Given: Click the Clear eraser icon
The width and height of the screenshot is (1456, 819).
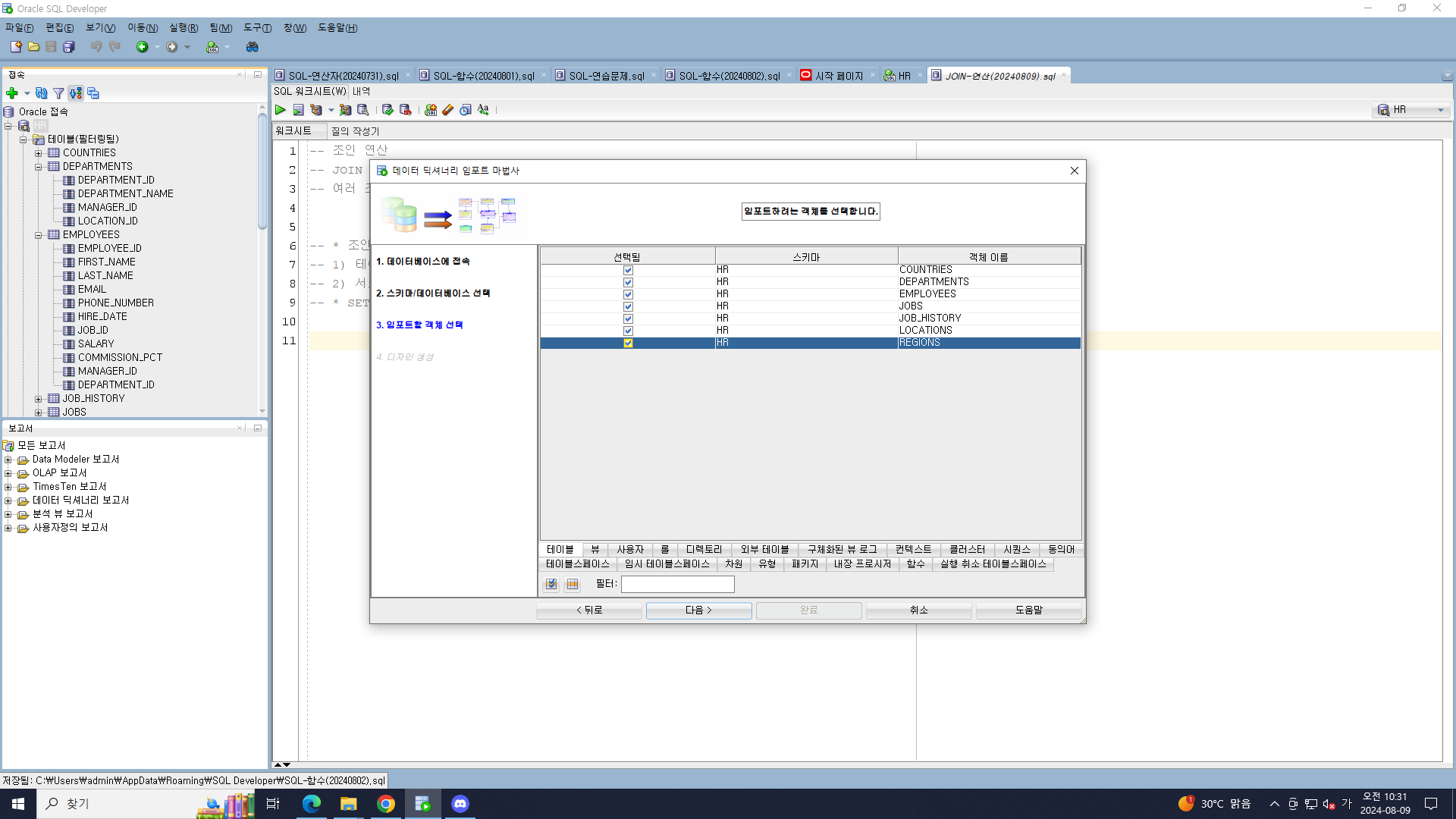Looking at the screenshot, I should 448,110.
